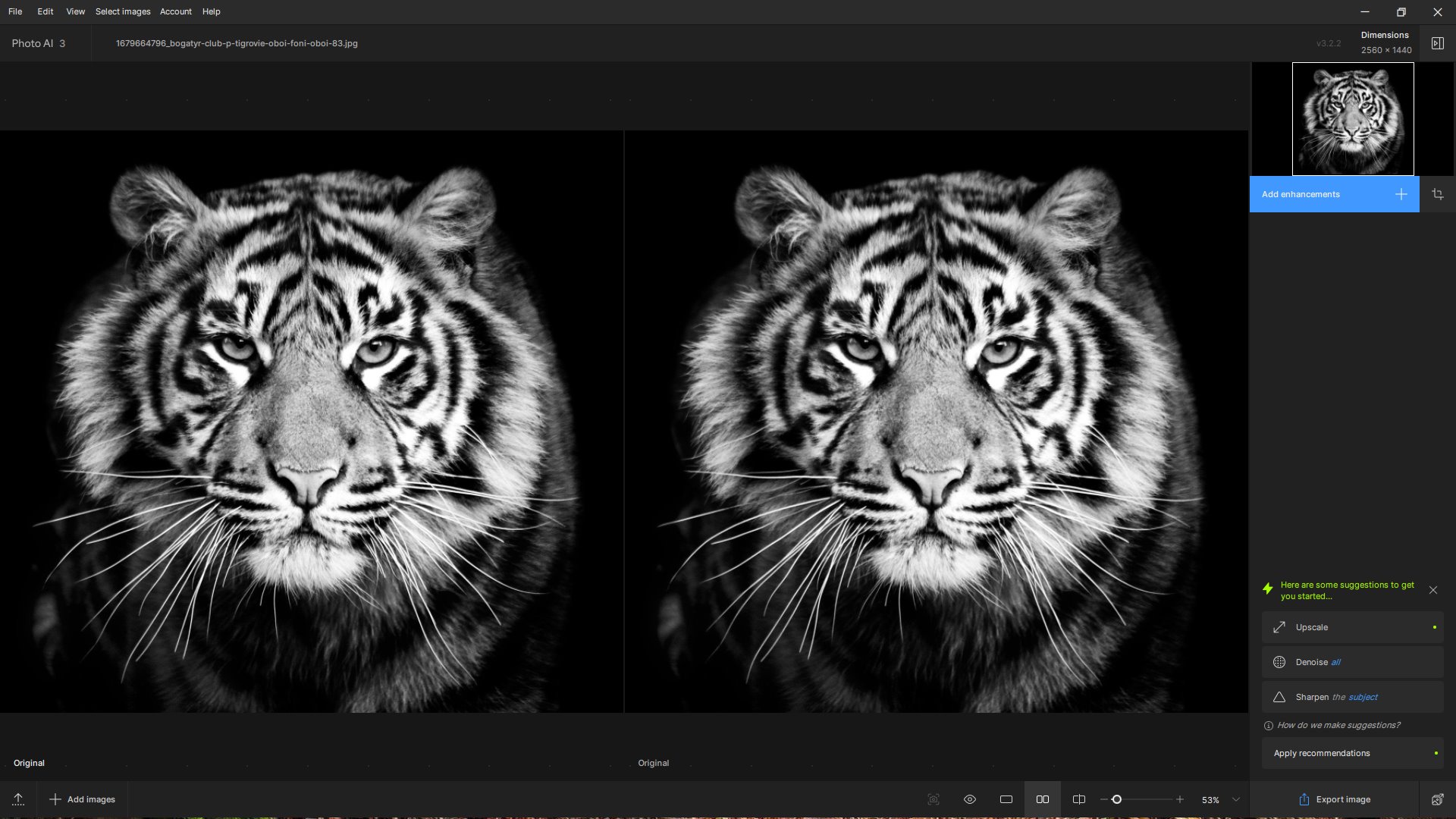Open the crop tool icon
This screenshot has height=819, width=1456.
click(x=1437, y=194)
